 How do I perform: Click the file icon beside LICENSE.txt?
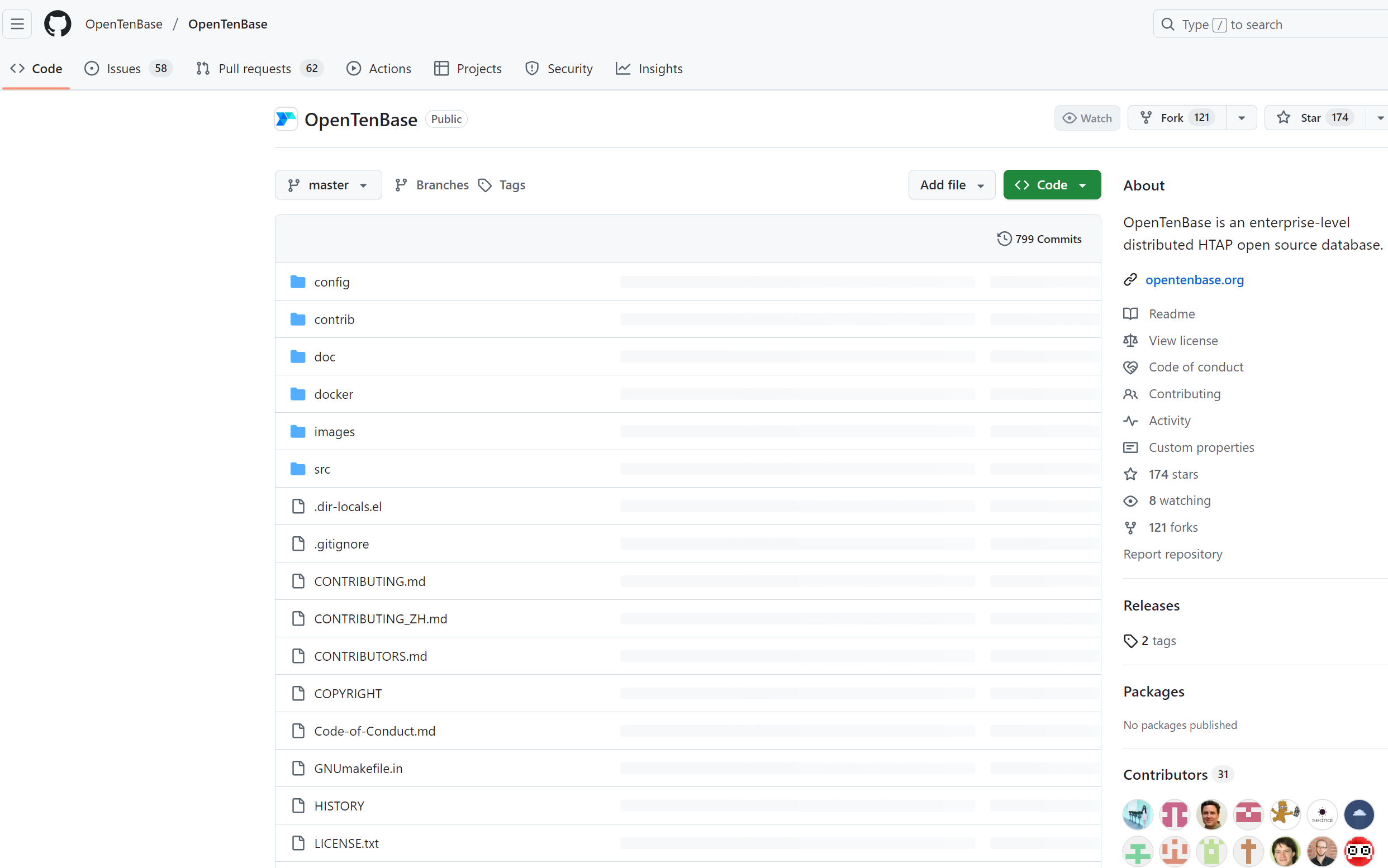pyautogui.click(x=298, y=843)
